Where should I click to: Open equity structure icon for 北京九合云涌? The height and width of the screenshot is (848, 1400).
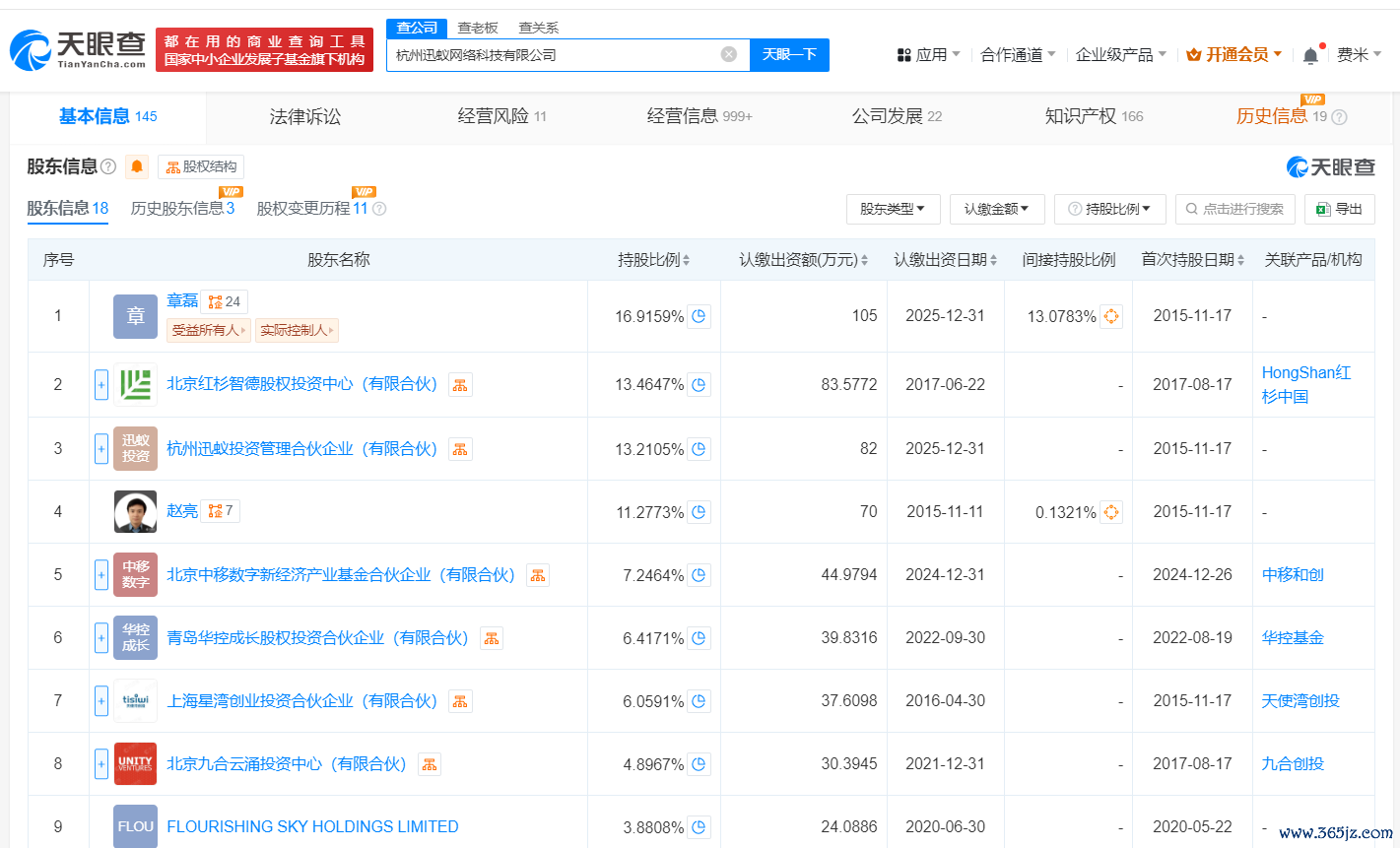point(430,764)
